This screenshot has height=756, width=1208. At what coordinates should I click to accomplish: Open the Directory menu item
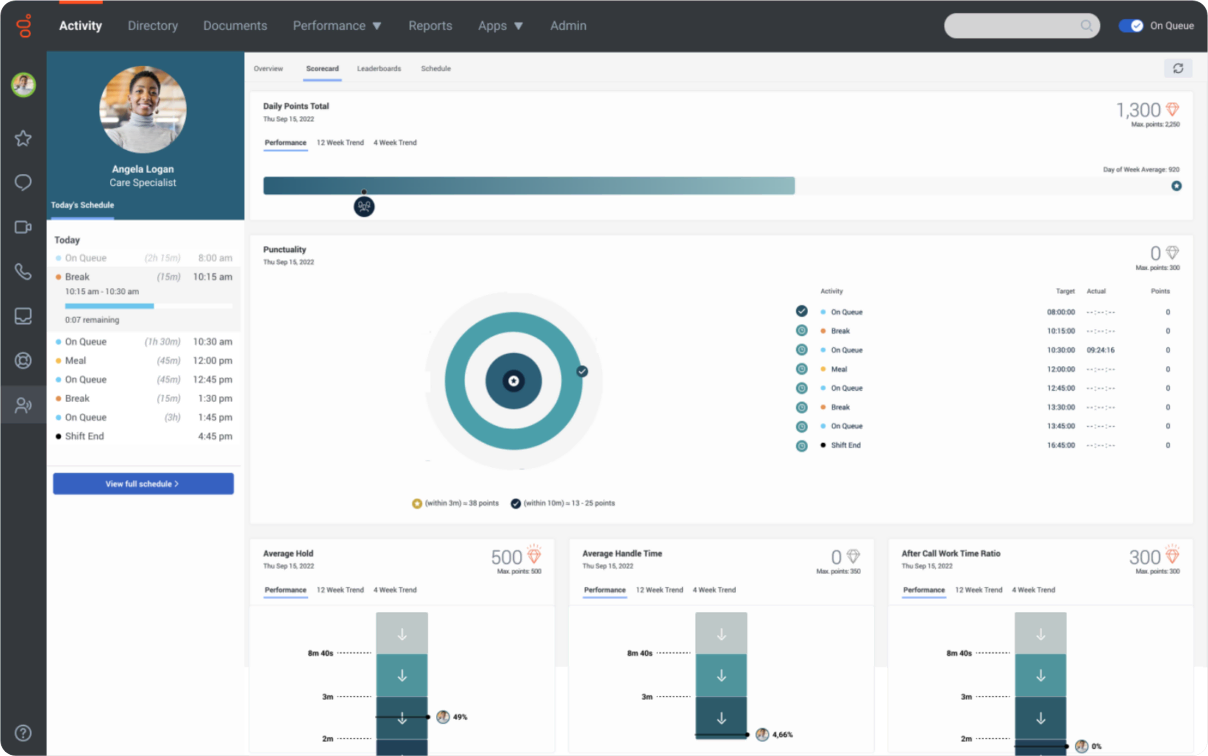click(x=153, y=26)
